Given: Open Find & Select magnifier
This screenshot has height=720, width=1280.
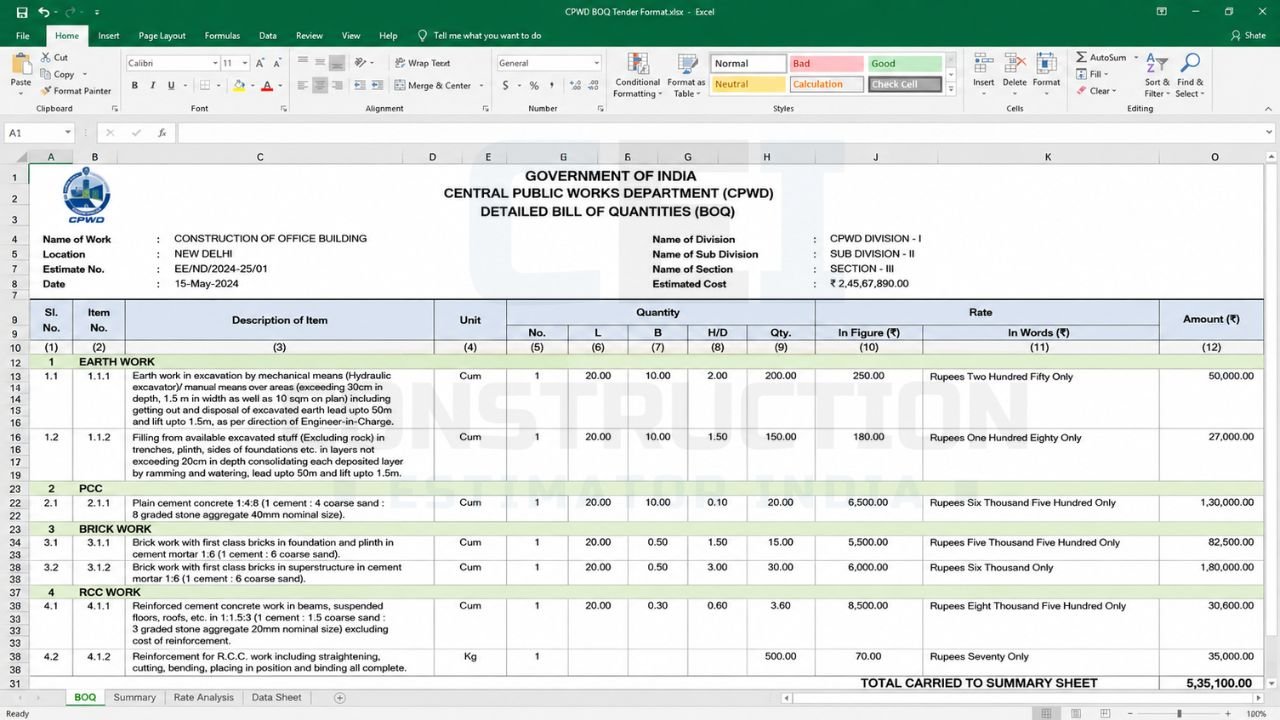Looking at the screenshot, I should click(1190, 75).
